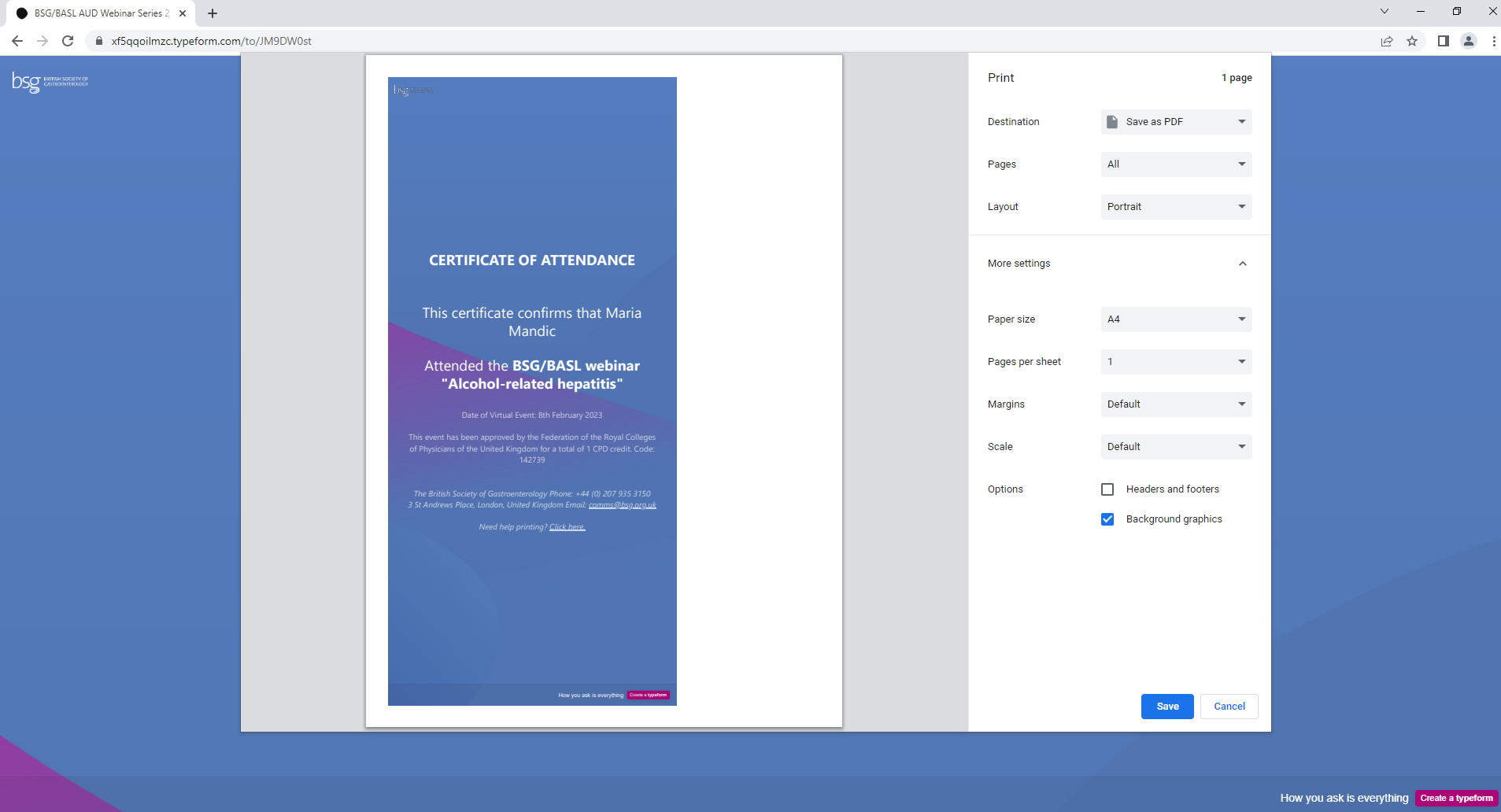
Task: Cancel the print dialog
Action: (x=1229, y=707)
